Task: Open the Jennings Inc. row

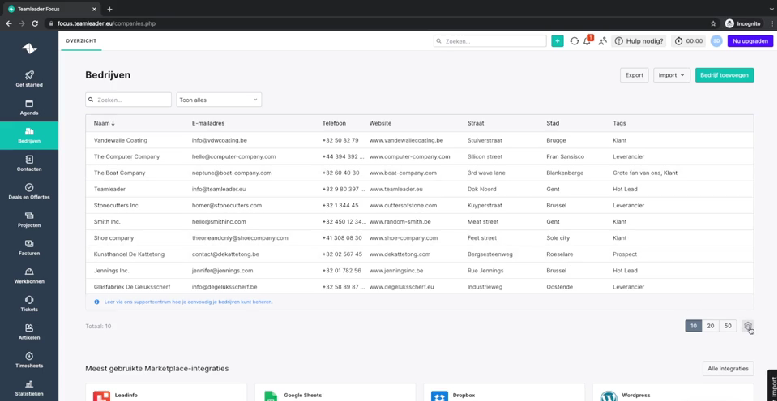Action: (419, 270)
